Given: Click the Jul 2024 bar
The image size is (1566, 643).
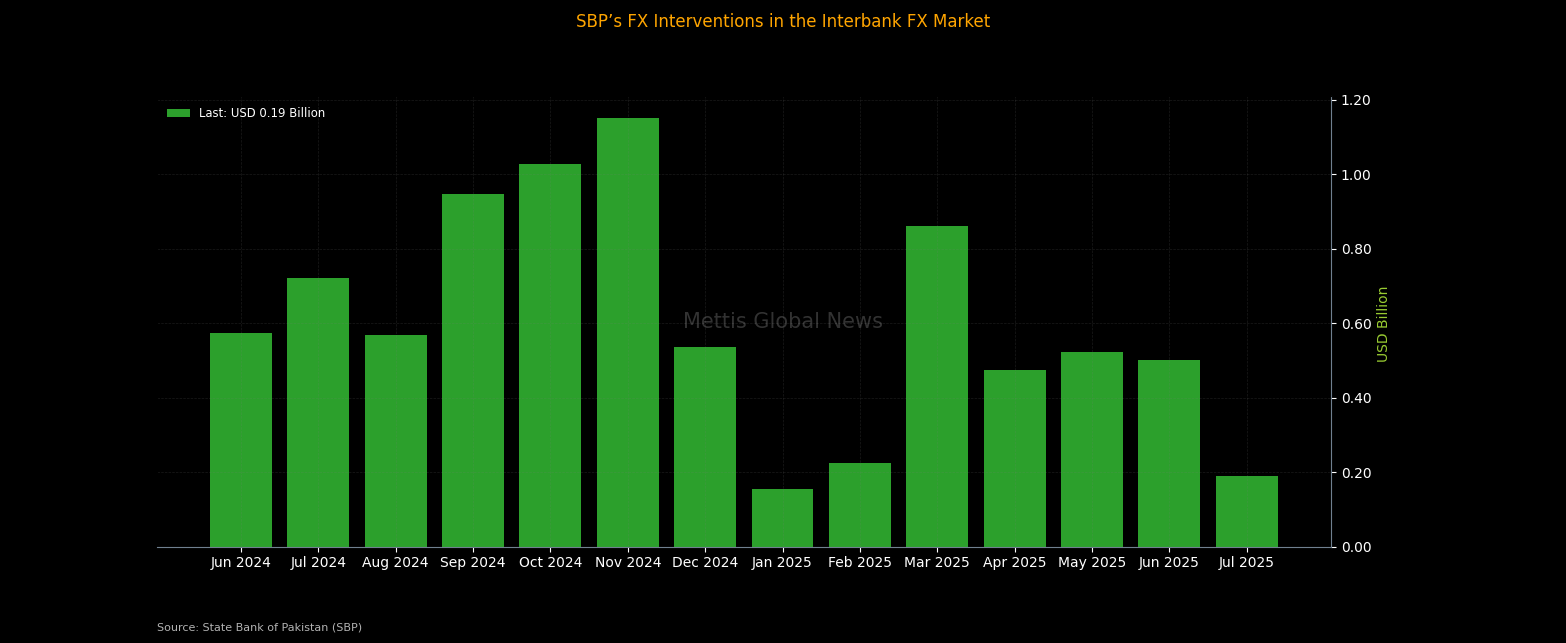Looking at the screenshot, I should click(x=318, y=412).
